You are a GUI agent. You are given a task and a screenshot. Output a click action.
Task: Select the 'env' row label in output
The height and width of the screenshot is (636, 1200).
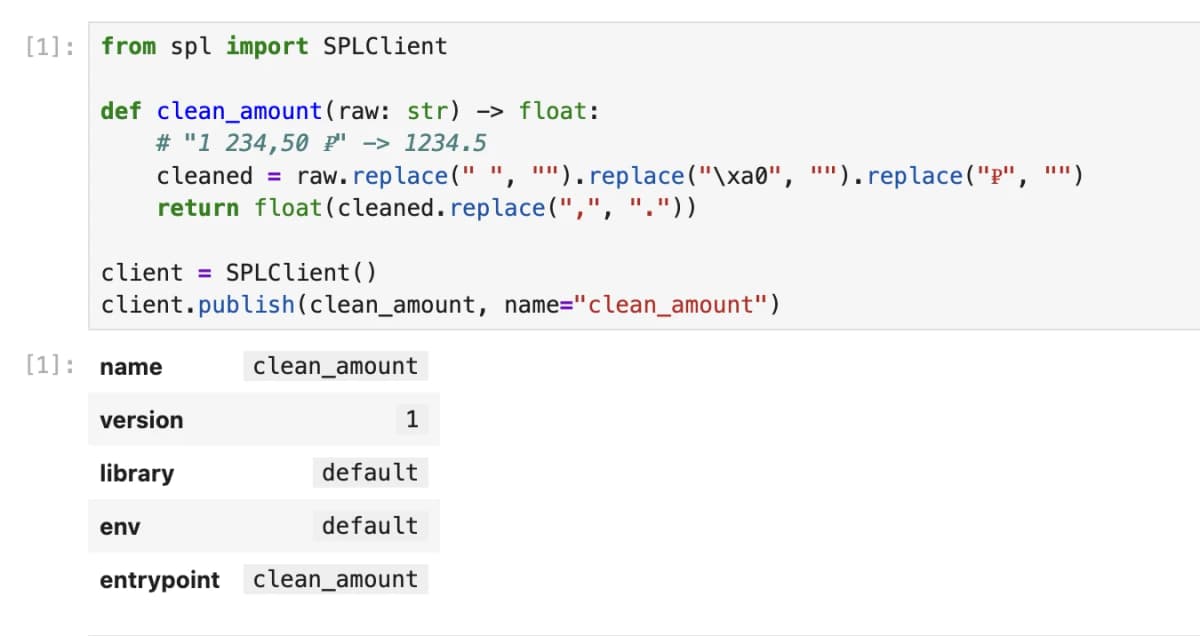[120, 526]
